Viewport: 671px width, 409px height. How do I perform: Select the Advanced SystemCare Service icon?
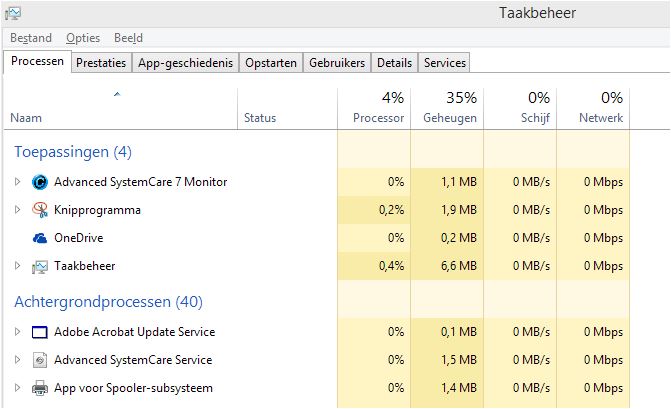click(40, 360)
